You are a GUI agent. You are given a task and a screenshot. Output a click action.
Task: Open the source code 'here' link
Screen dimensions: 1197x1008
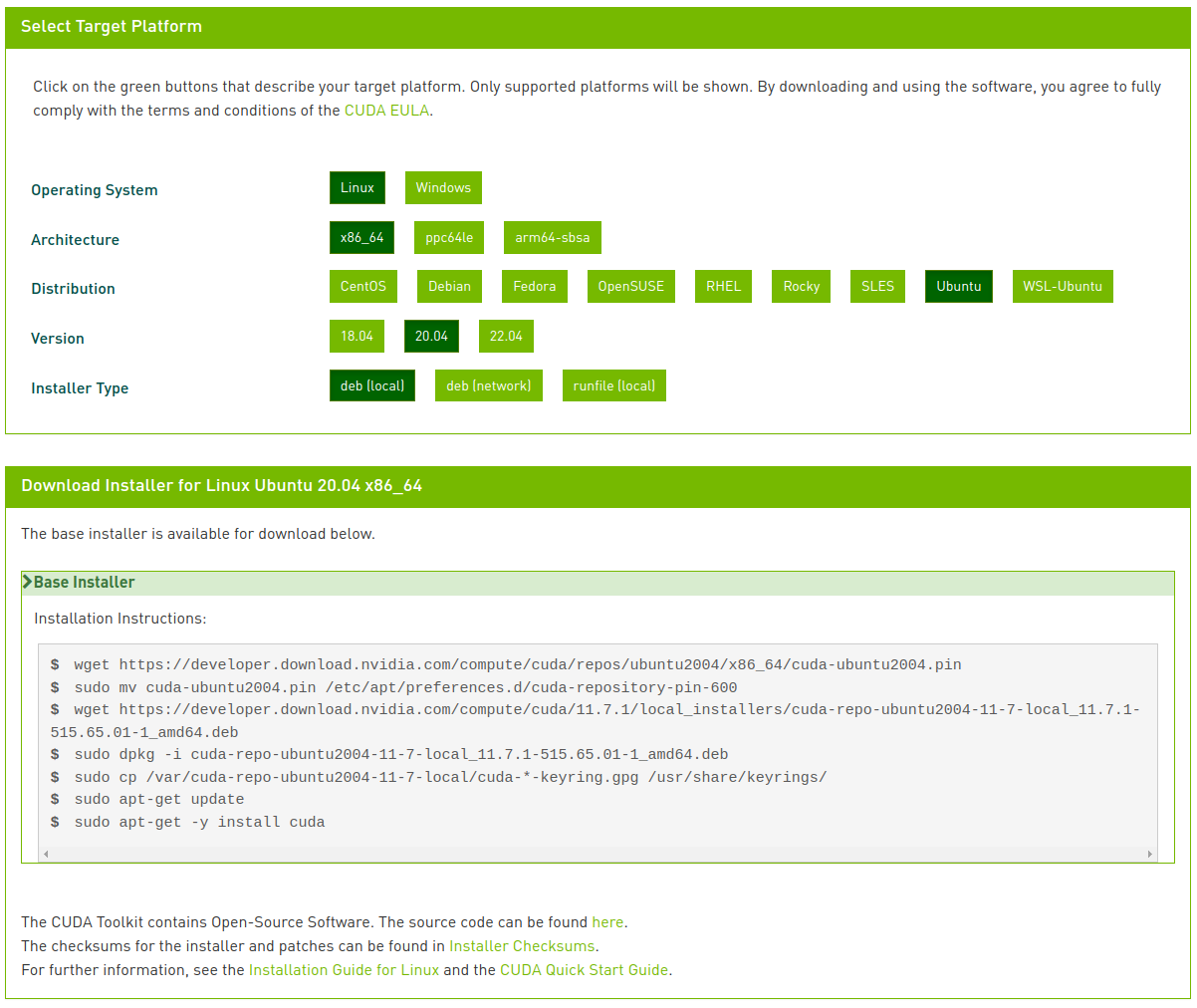[x=607, y=922]
